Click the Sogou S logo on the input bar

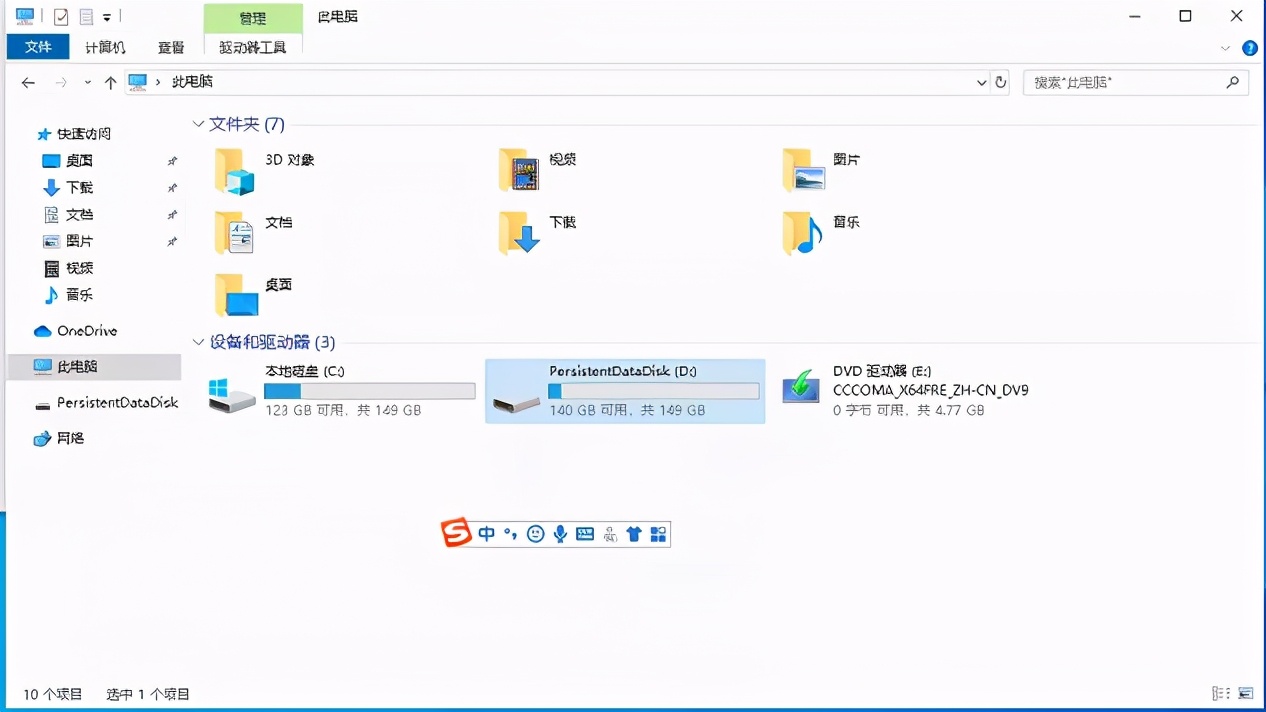(456, 532)
